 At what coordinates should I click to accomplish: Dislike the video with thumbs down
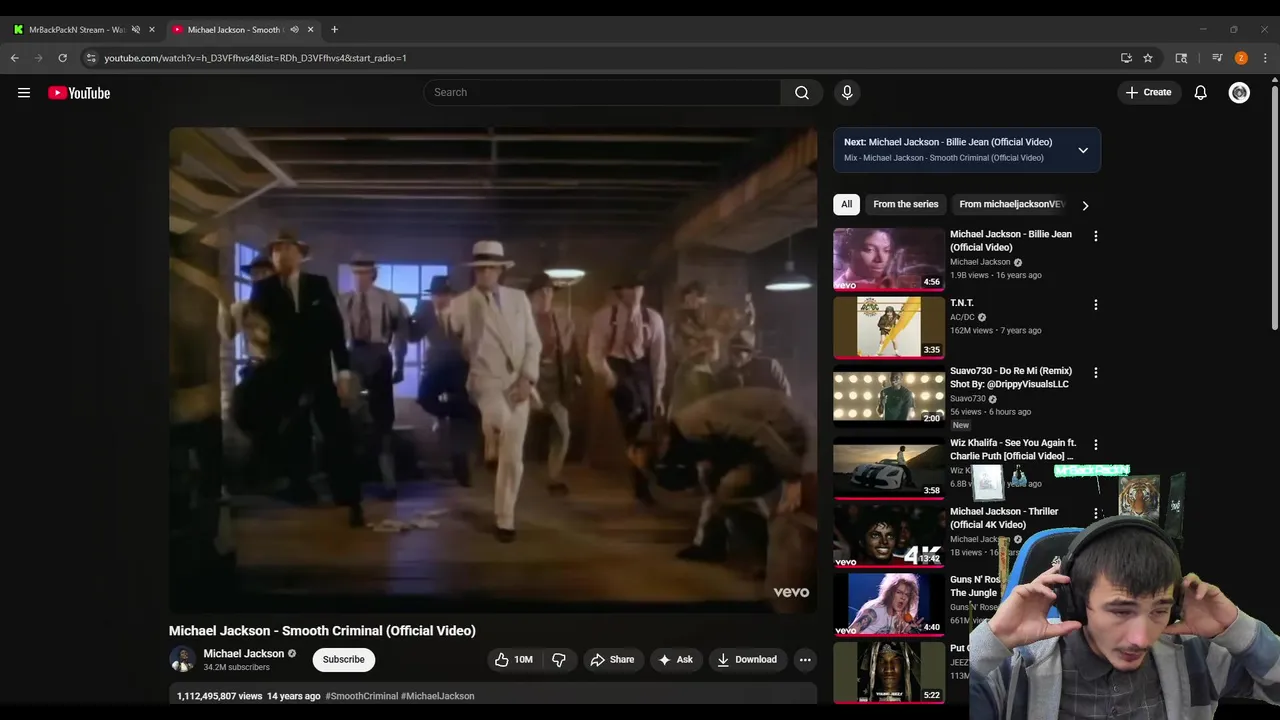pos(559,659)
